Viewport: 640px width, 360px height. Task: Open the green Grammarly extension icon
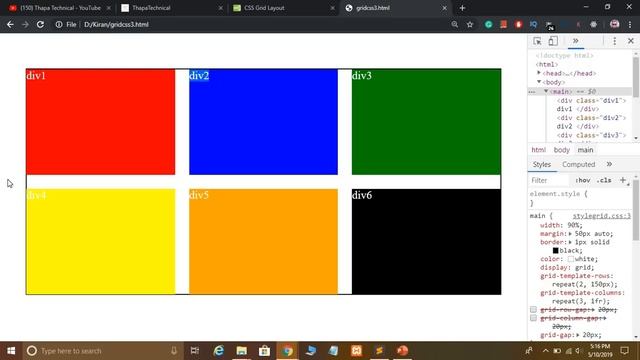[x=489, y=24]
